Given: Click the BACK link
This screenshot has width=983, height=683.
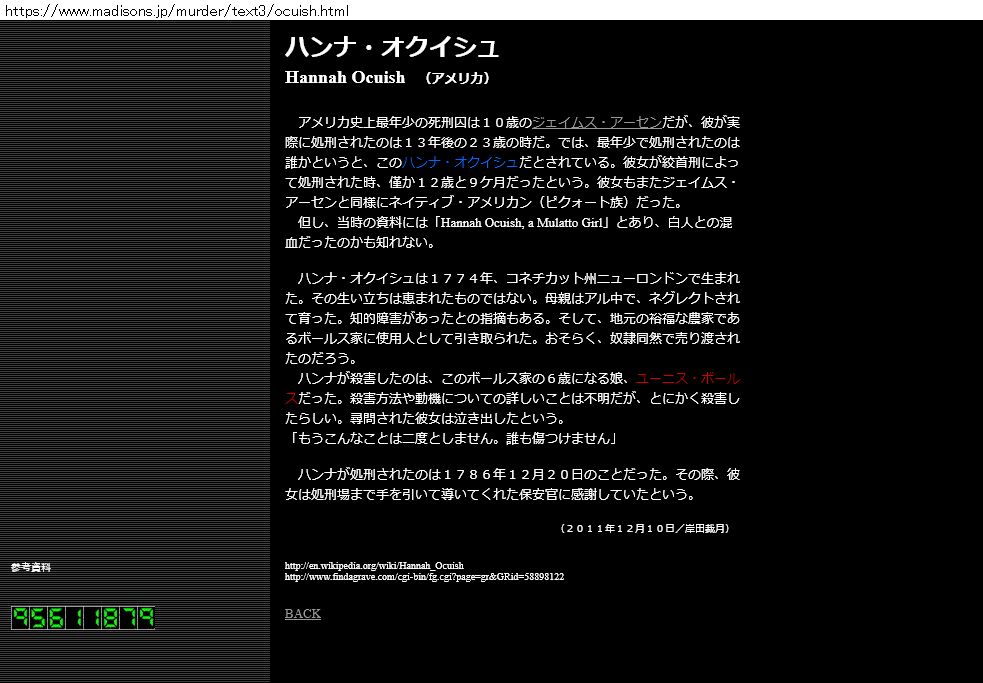Looking at the screenshot, I should [x=302, y=613].
